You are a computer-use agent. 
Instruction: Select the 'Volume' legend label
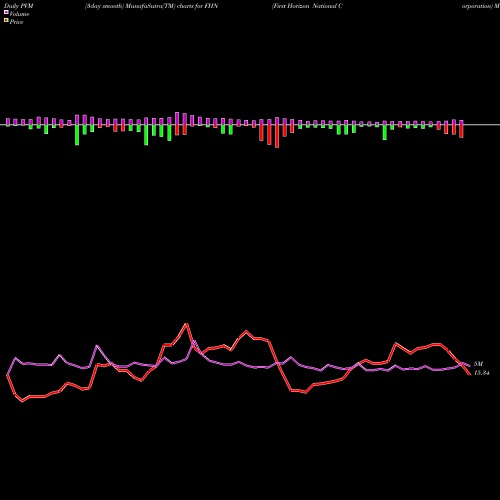(19, 14)
